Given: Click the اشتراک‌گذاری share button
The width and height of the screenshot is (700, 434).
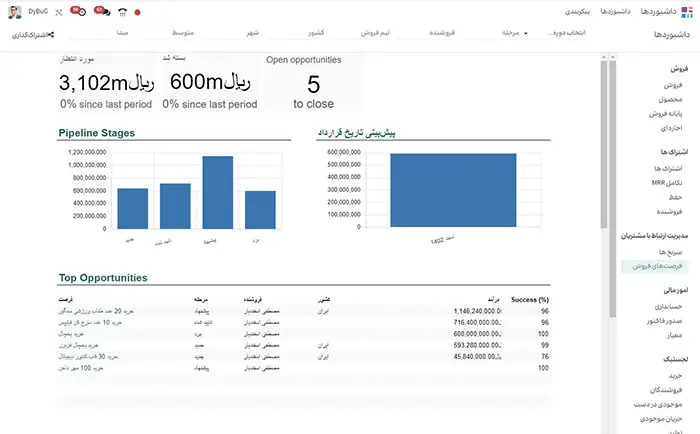Looking at the screenshot, I should 33,34.
